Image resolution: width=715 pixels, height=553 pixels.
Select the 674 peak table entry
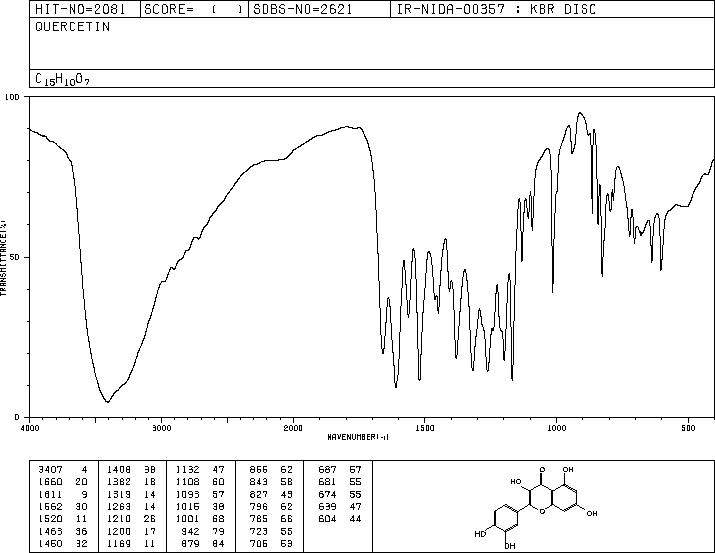(340, 495)
